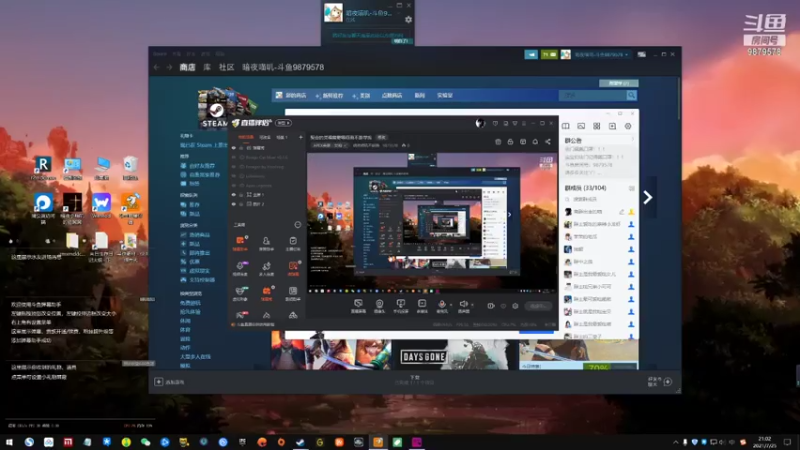The height and width of the screenshot is (450, 800).
Task: Open the Windows Start menu
Action: point(9,442)
